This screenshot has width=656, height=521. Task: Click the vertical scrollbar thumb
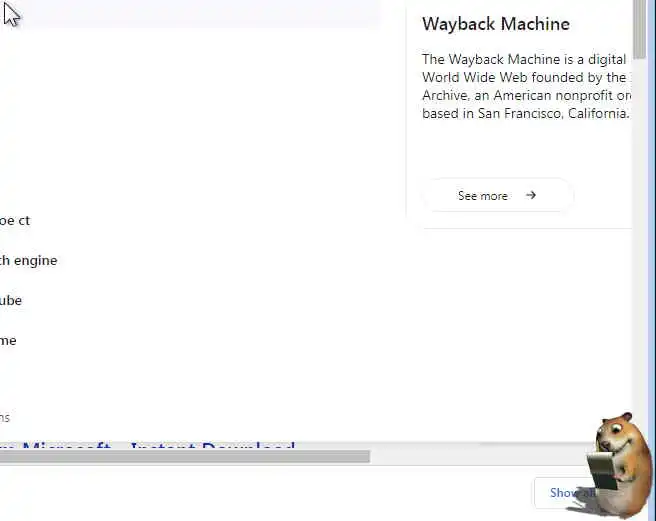click(639, 29)
